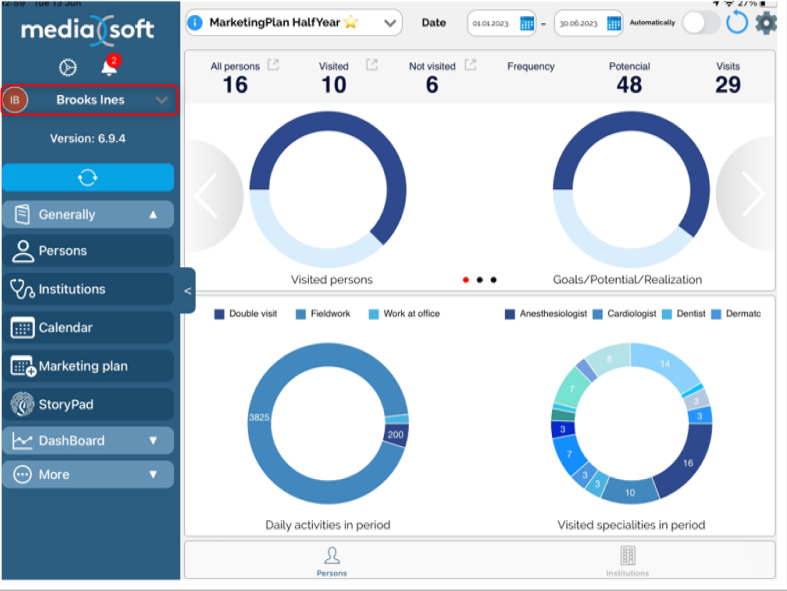Viewport: 787px width, 591px height.
Task: Toggle the Double visit legend item
Action: point(247,313)
